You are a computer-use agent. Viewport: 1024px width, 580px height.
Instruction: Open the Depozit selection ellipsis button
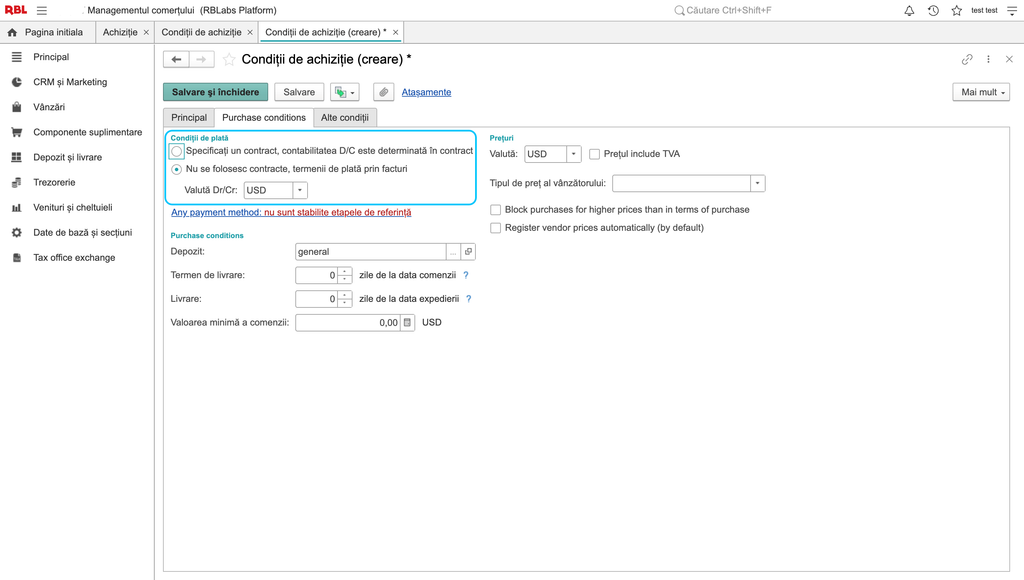click(x=453, y=251)
